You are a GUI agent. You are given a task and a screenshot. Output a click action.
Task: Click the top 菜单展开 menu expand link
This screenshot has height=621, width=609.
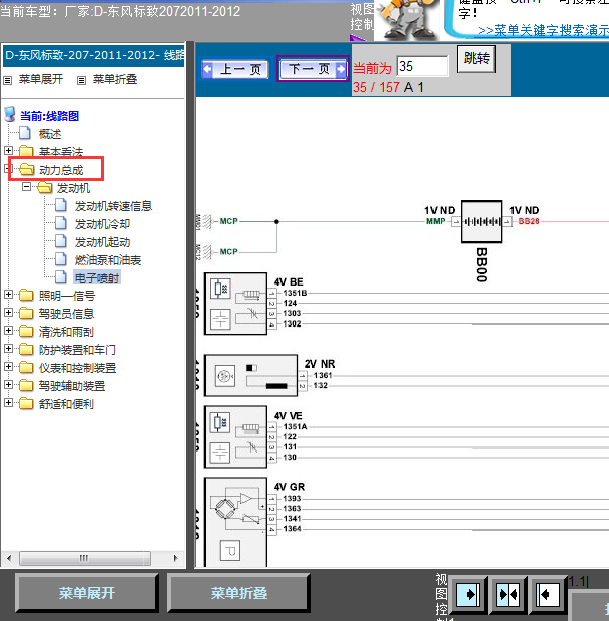[x=41, y=79]
